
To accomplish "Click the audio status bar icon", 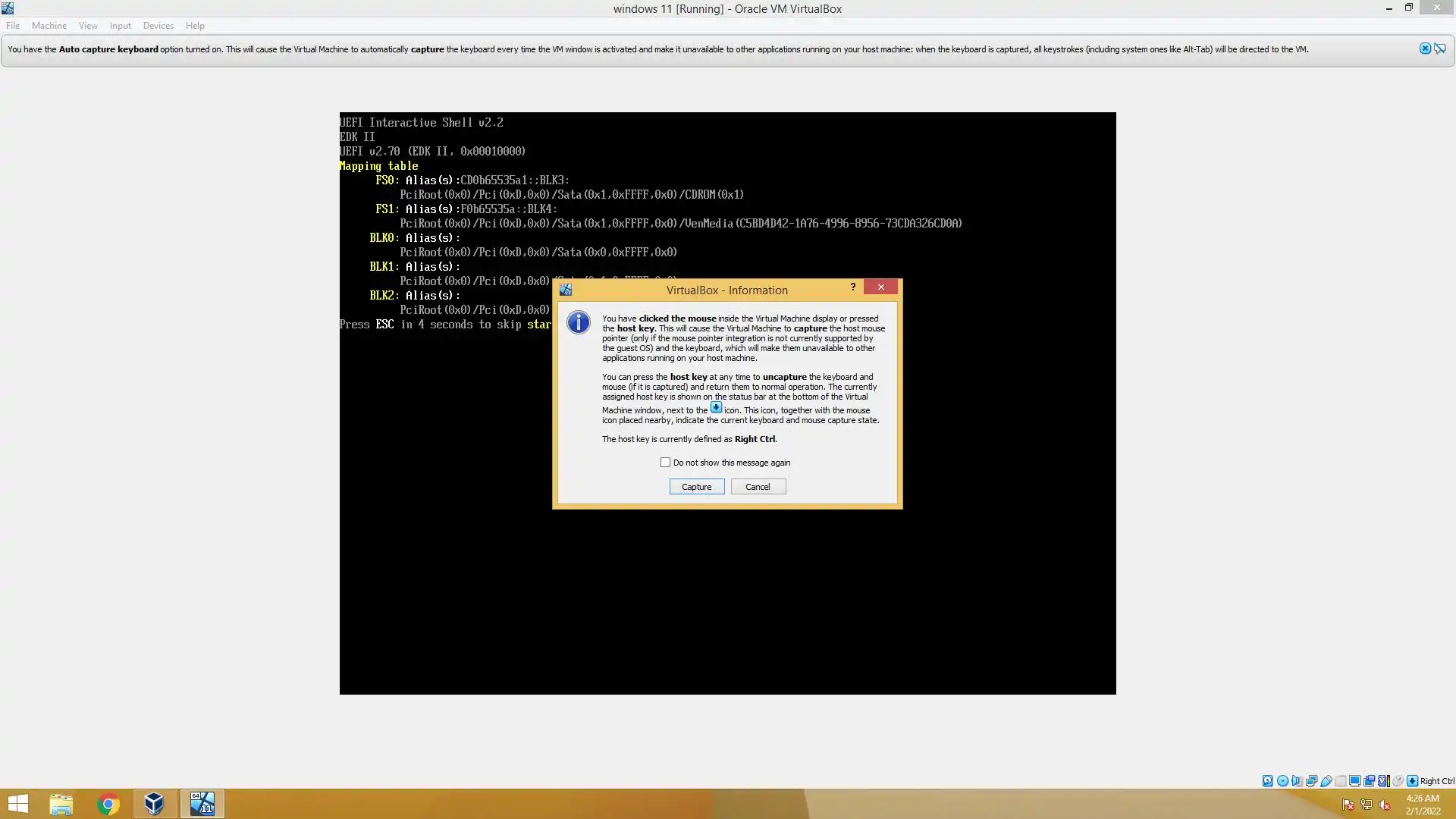I will [1297, 781].
